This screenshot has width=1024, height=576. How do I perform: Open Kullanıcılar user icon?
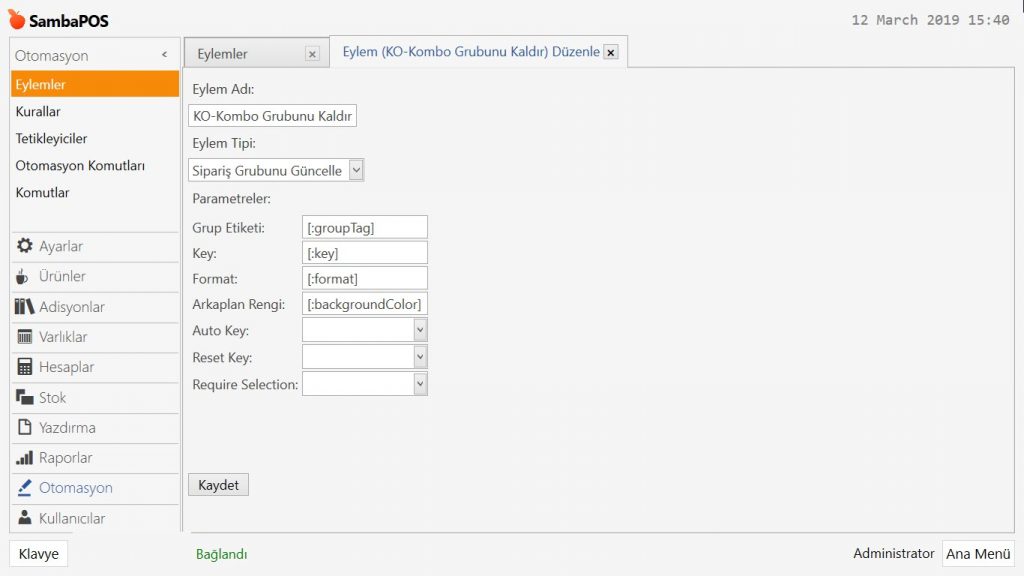tap(25, 518)
